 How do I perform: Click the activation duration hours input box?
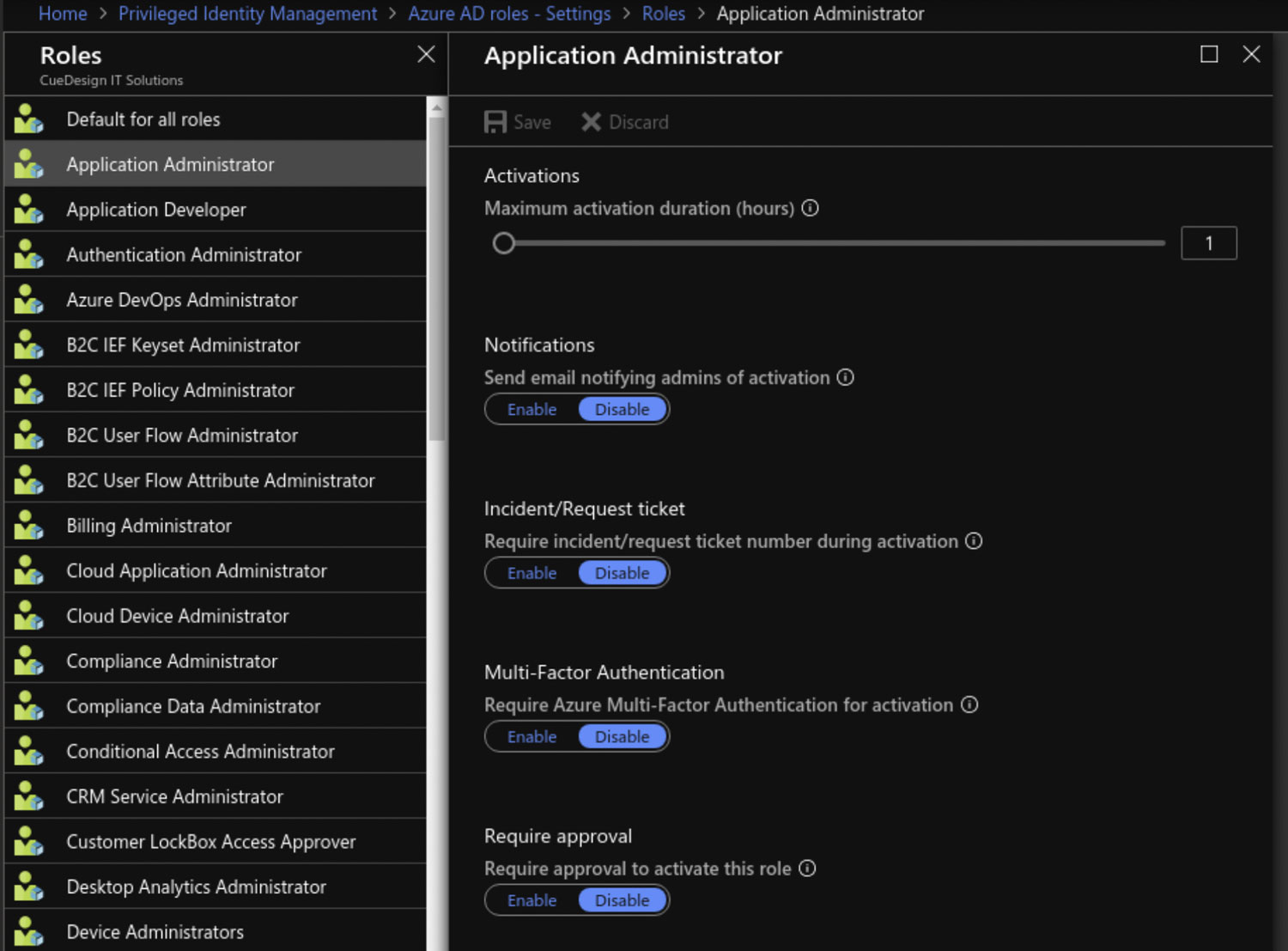pos(1209,243)
